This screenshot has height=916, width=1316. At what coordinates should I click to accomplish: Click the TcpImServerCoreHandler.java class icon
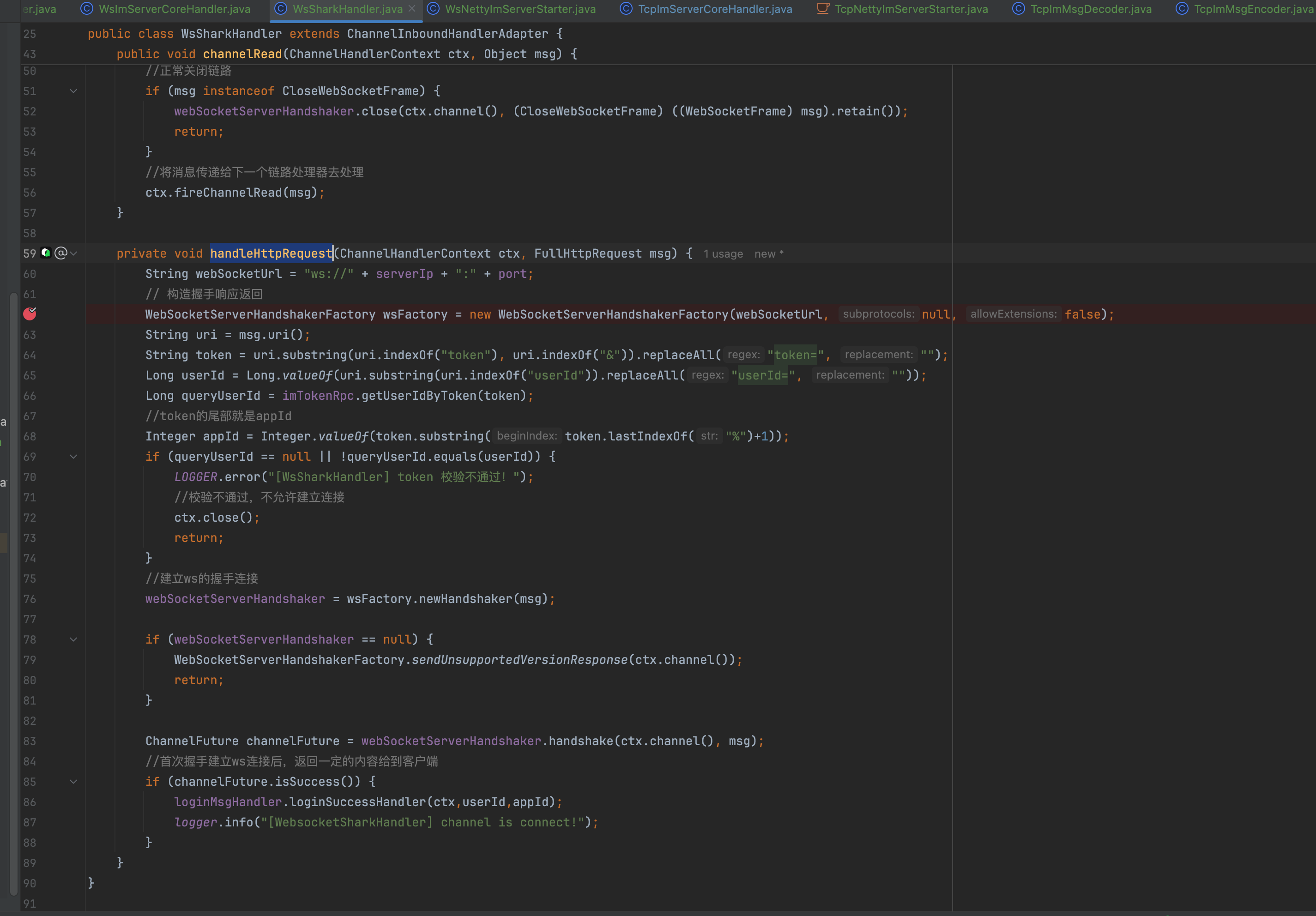(x=627, y=9)
